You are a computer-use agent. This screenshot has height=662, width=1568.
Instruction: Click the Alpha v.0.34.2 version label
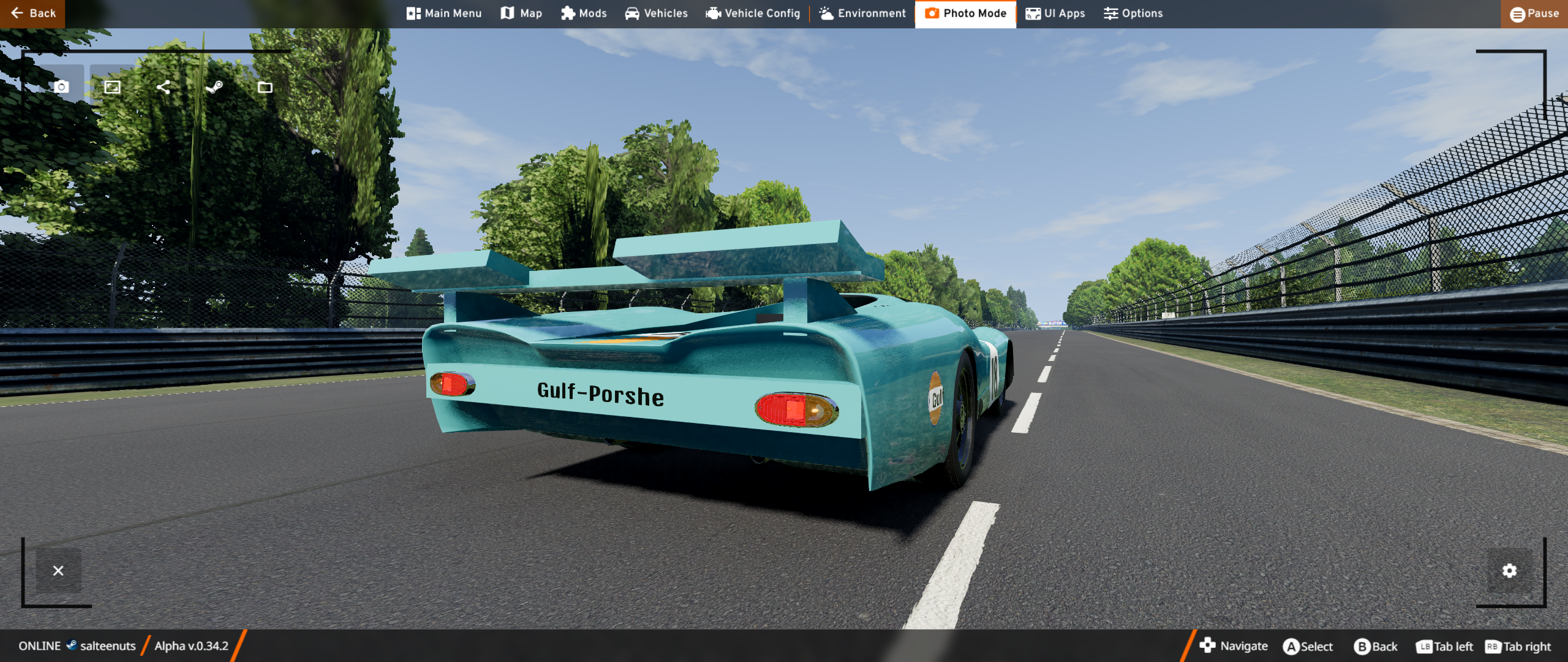tap(191, 646)
